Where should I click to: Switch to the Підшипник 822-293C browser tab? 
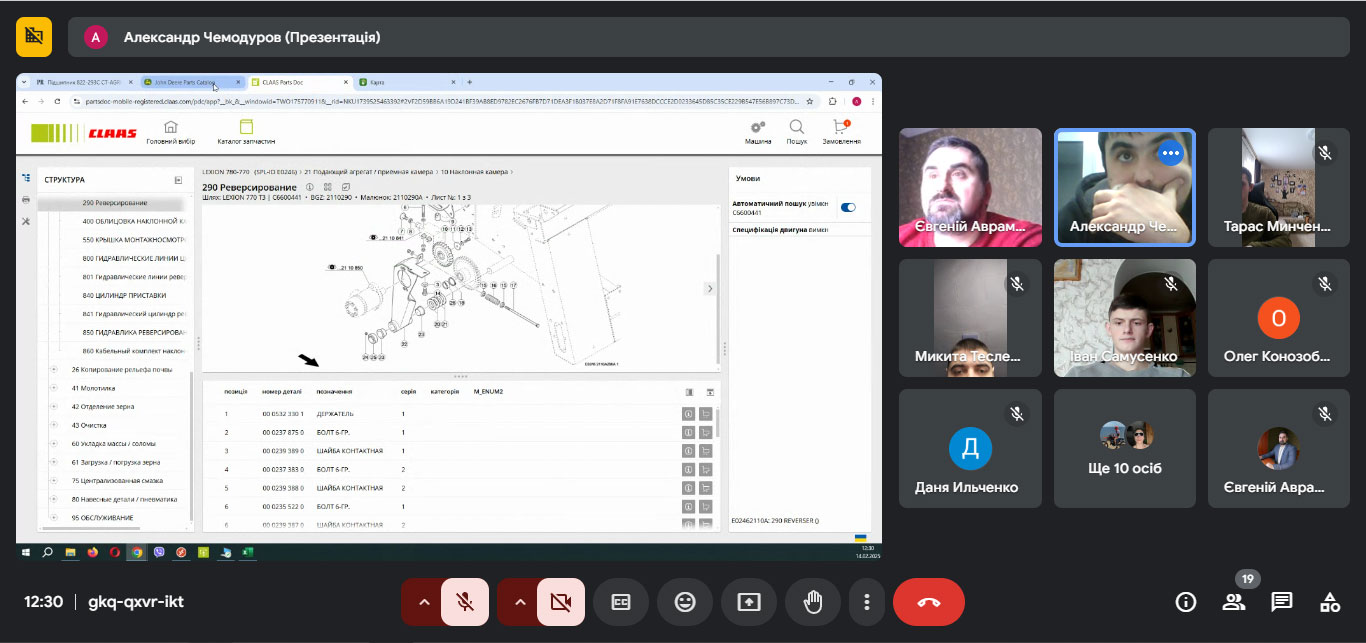[83, 82]
